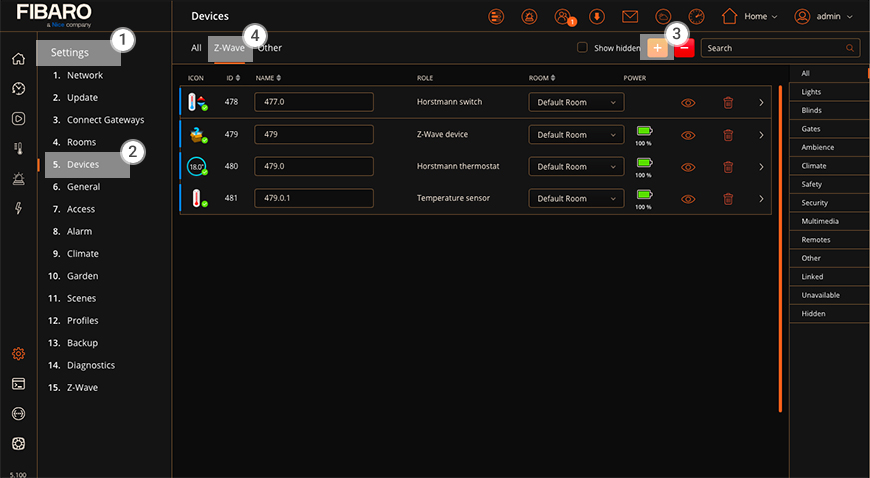The width and height of the screenshot is (870, 478).
Task: Click the alarm siren icon in left sidebar
Action: [x=18, y=178]
